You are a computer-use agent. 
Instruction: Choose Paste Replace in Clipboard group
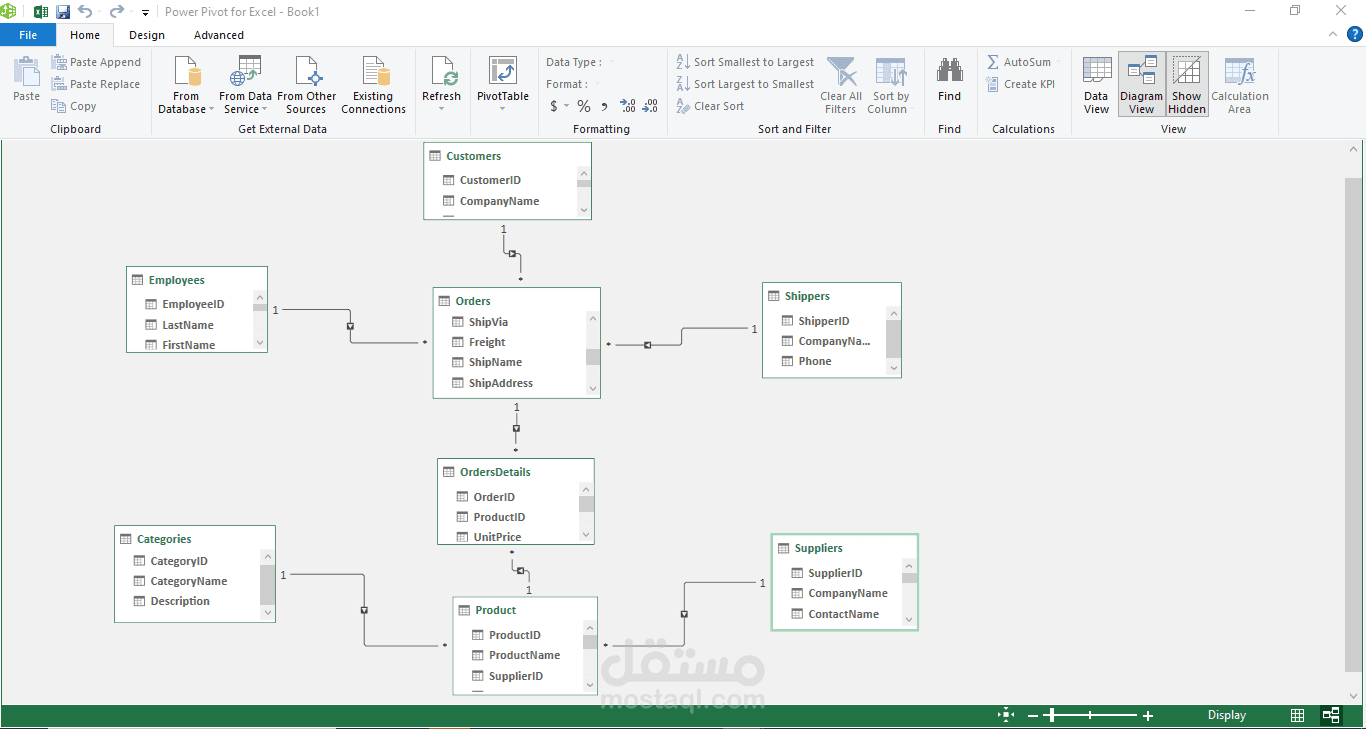[x=96, y=84]
